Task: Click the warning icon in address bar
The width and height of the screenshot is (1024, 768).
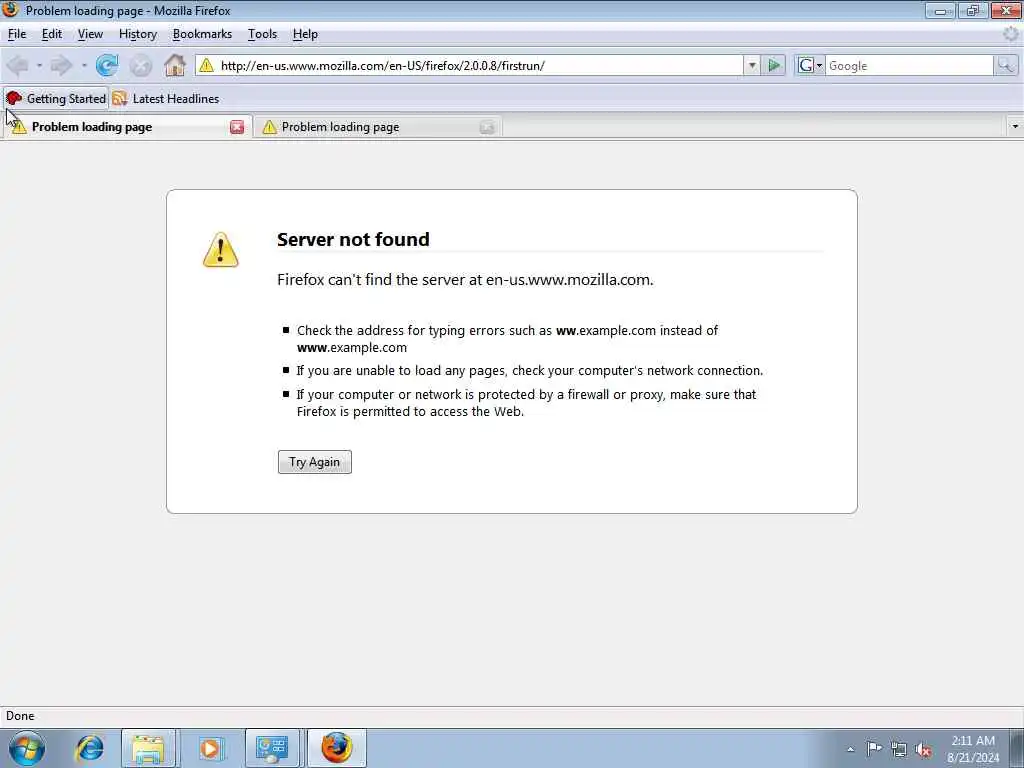Action: (206, 65)
